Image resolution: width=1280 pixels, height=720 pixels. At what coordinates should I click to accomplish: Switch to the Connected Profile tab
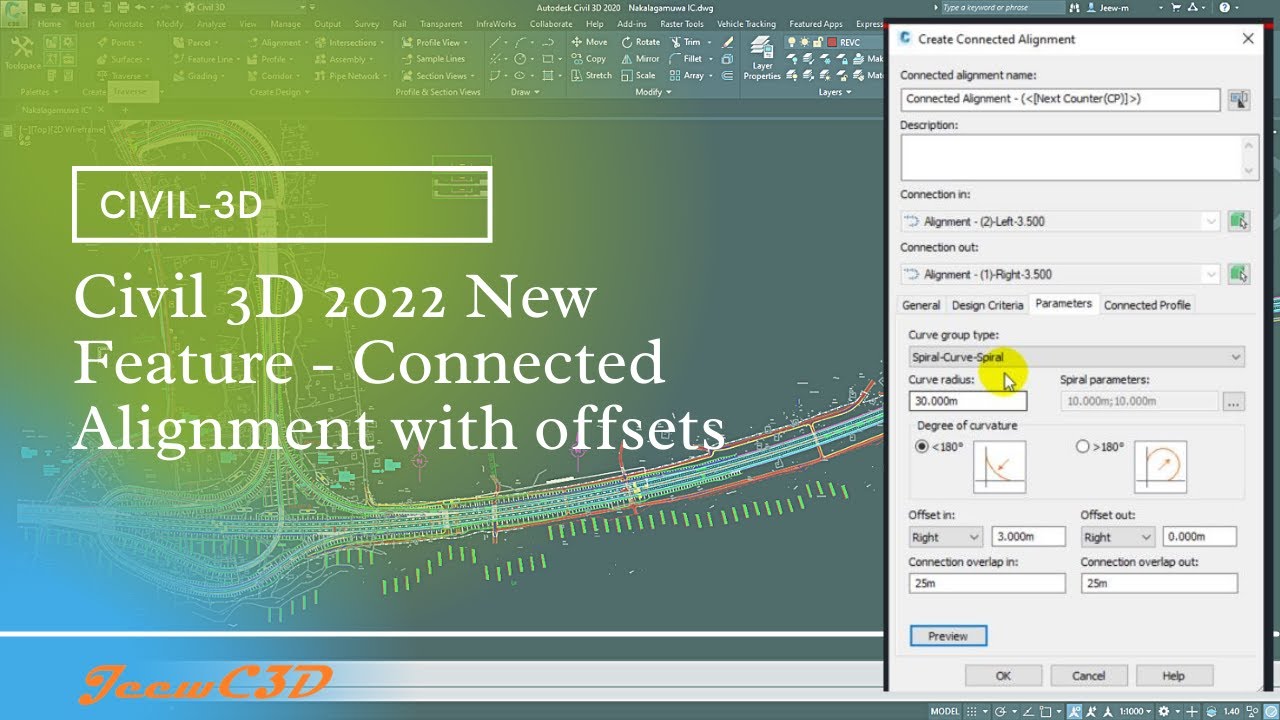(1147, 305)
